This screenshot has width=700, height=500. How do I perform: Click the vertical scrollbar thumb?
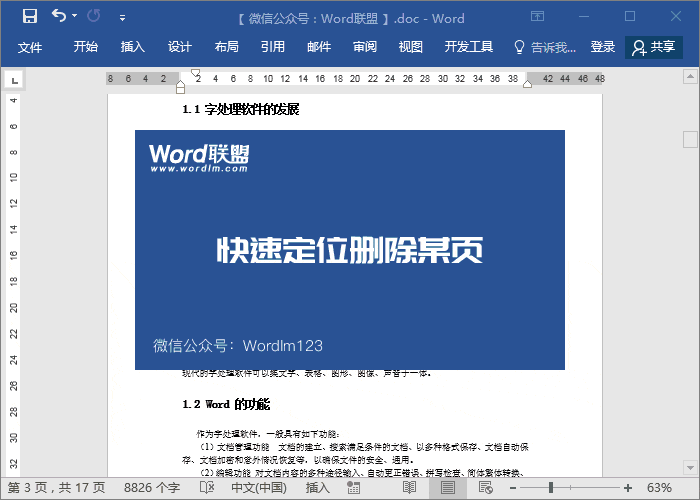pos(690,139)
